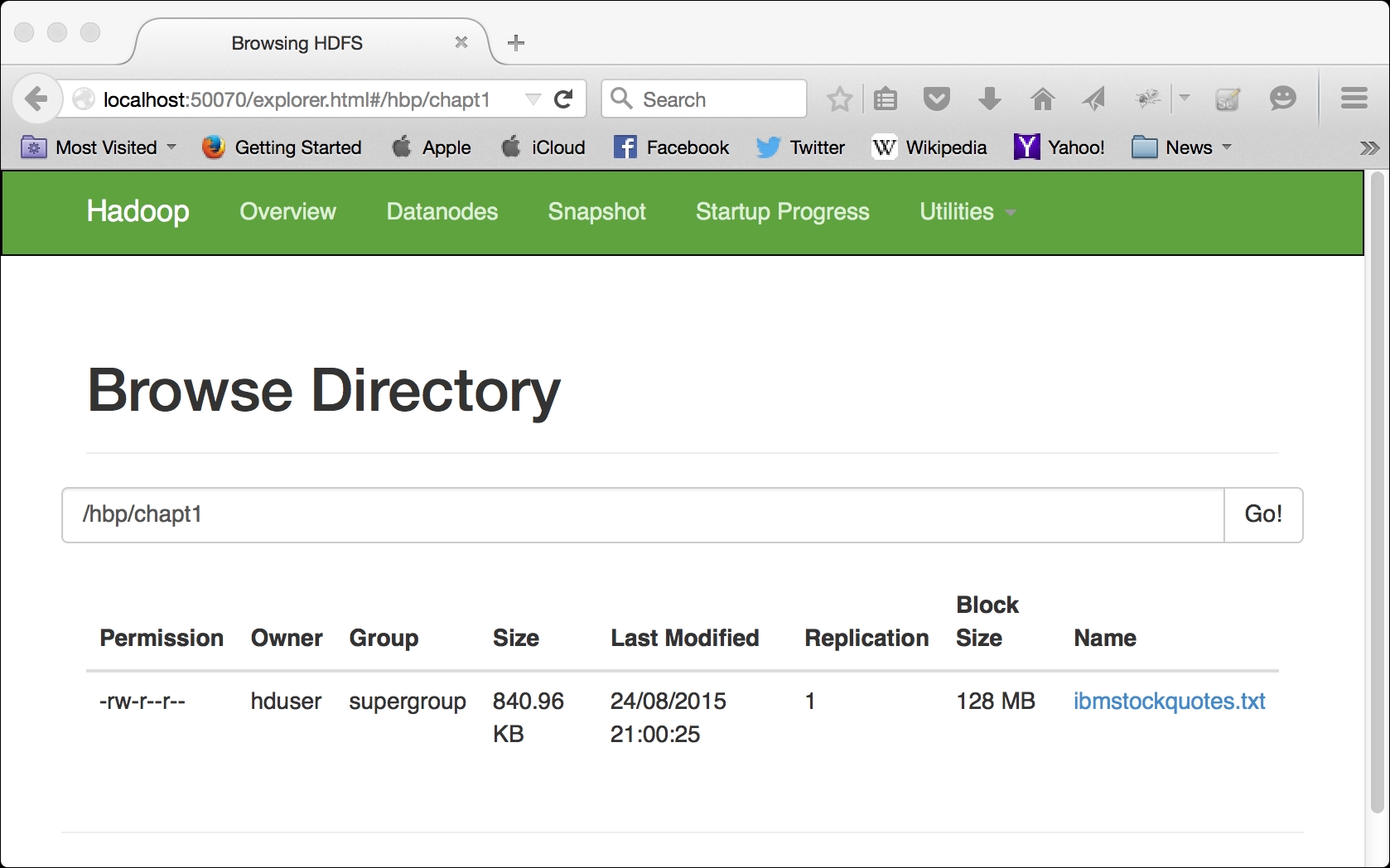Expand the Utilities dropdown menu

[x=968, y=212]
